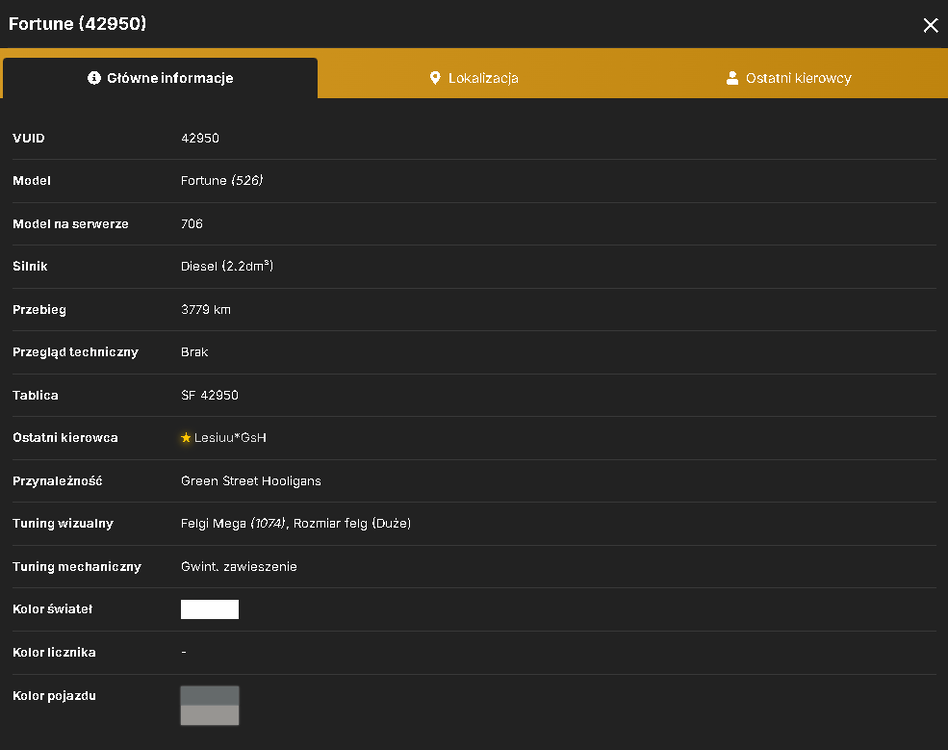Click the white Kolor świateł swatch
This screenshot has height=750, width=948.
coord(210,609)
